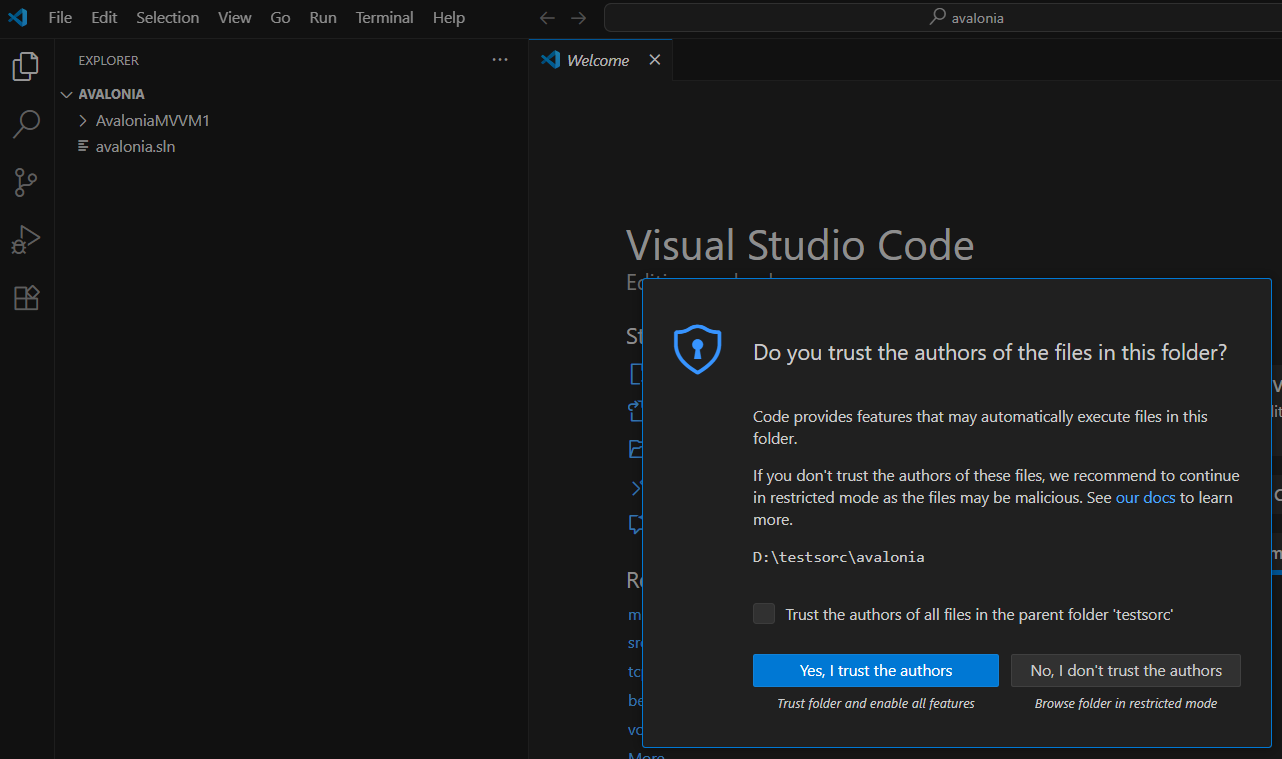Image resolution: width=1282 pixels, height=759 pixels.
Task: Go back with the left arrow
Action: coord(547,18)
